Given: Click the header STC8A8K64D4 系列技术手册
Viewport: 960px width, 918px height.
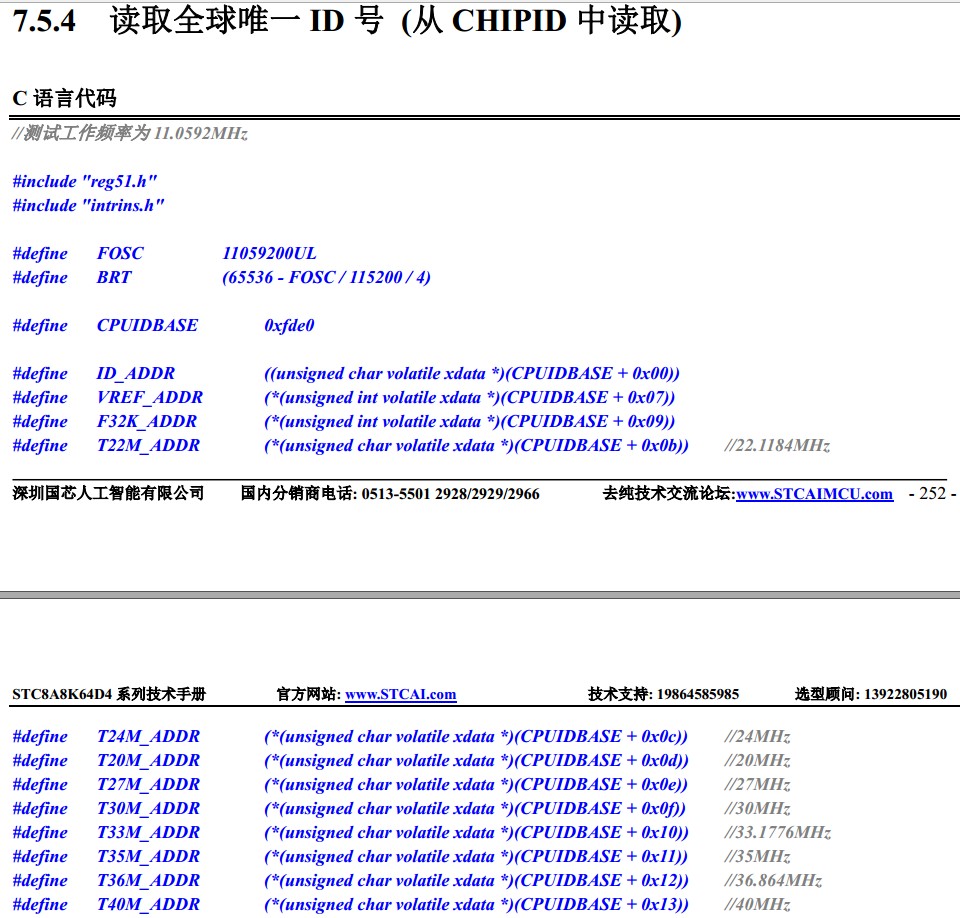Looking at the screenshot, I should (x=109, y=694).
